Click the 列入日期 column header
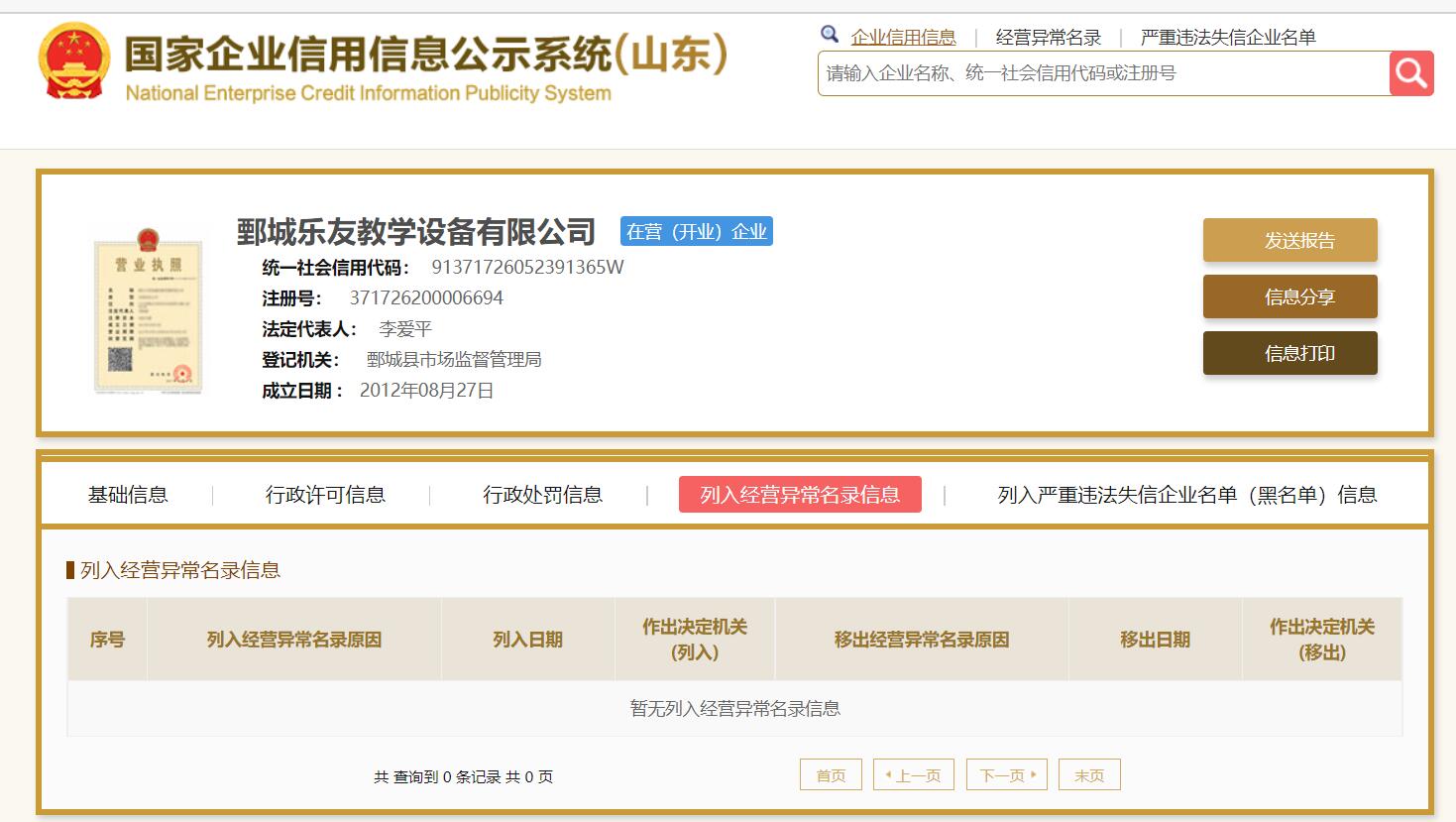 click(528, 640)
